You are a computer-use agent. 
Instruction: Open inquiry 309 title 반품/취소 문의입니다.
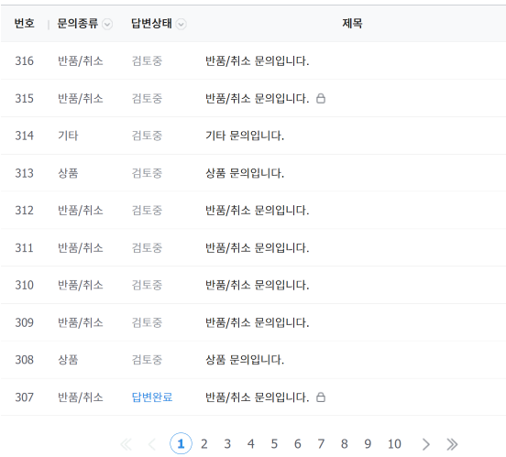click(x=257, y=322)
